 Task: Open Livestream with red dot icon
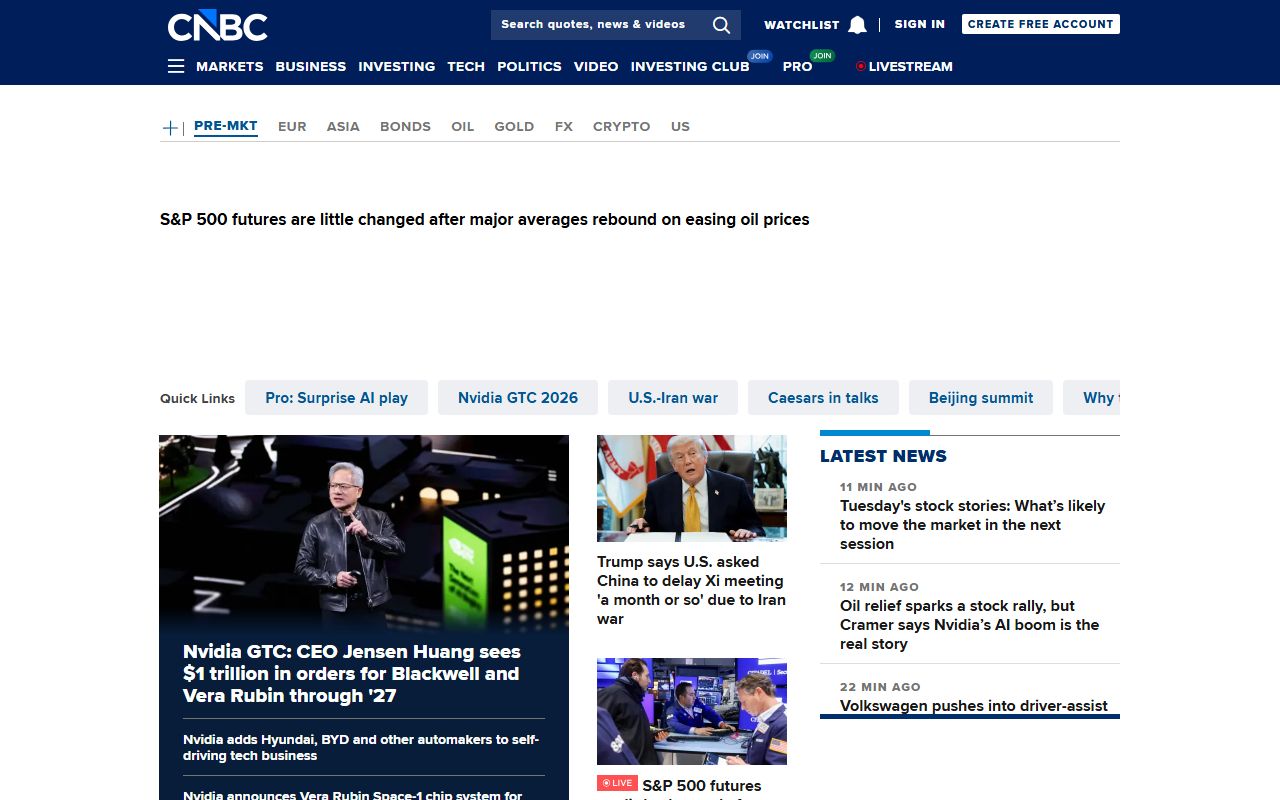pyautogui.click(x=904, y=67)
